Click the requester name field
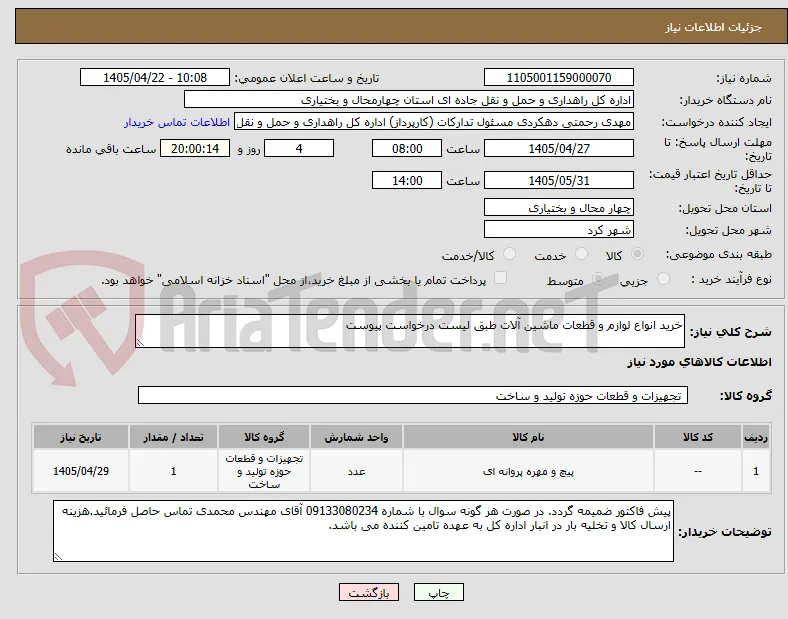The image size is (788, 619). pyautogui.click(x=434, y=122)
